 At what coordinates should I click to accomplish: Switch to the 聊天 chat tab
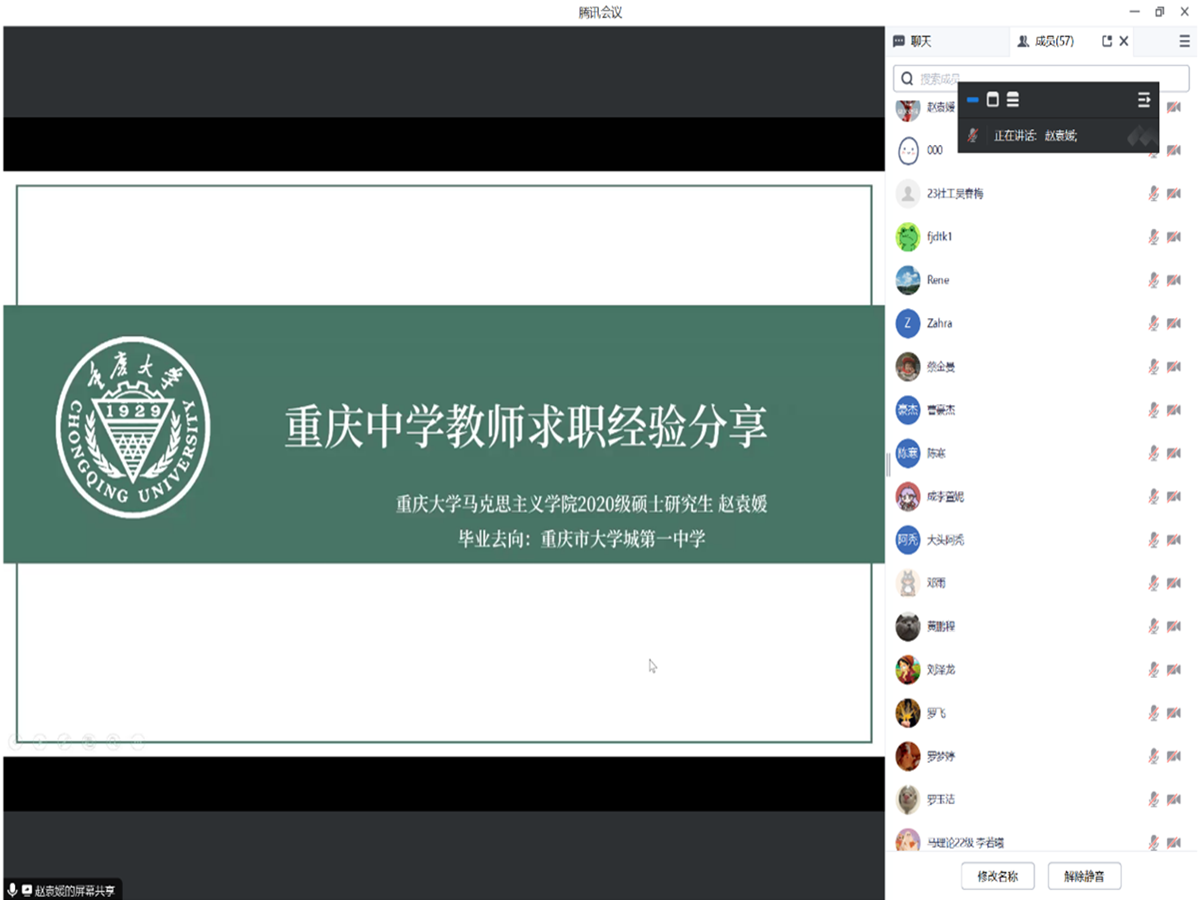click(912, 41)
